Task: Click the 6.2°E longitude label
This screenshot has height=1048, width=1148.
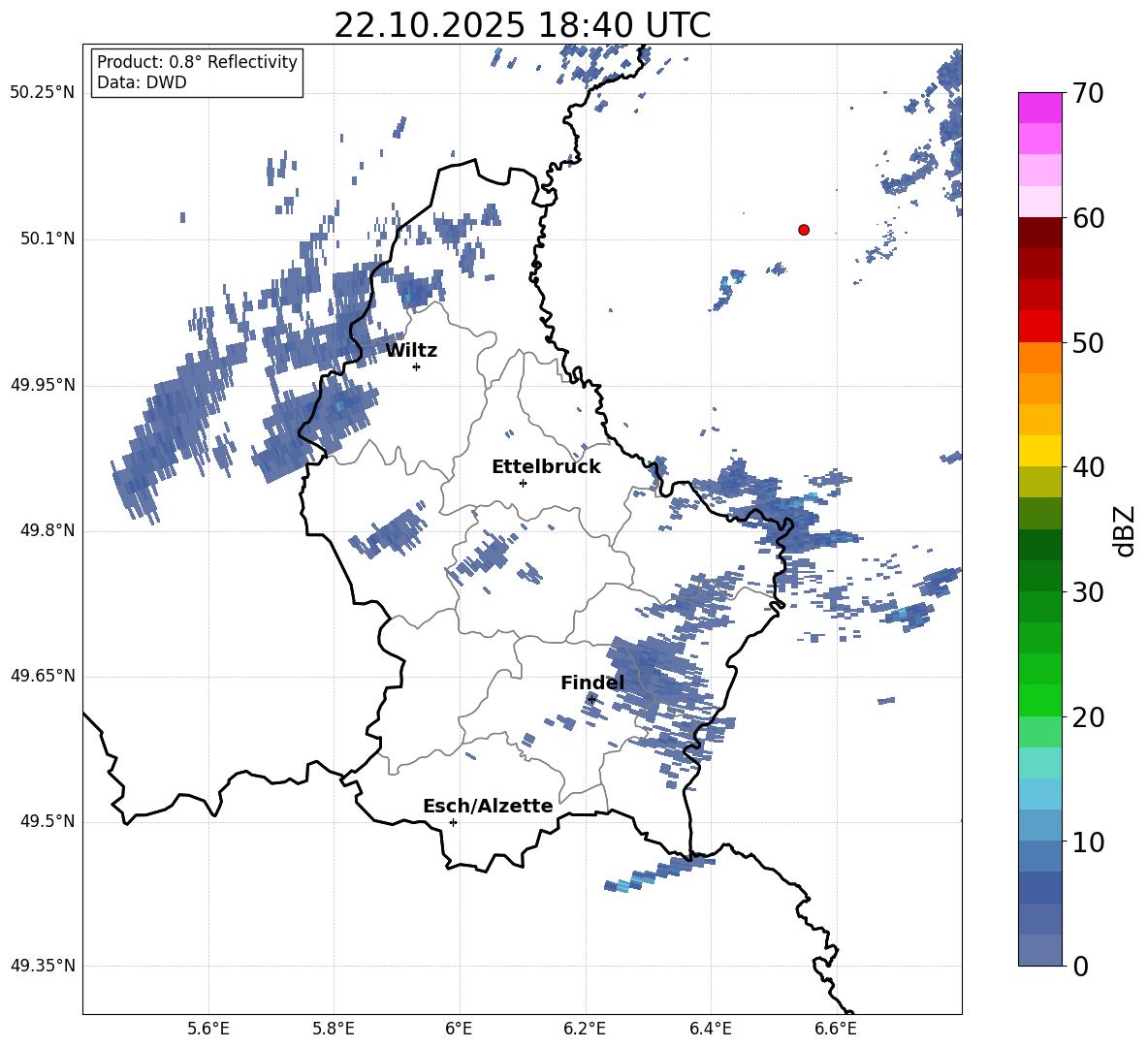Action: coord(585,1029)
